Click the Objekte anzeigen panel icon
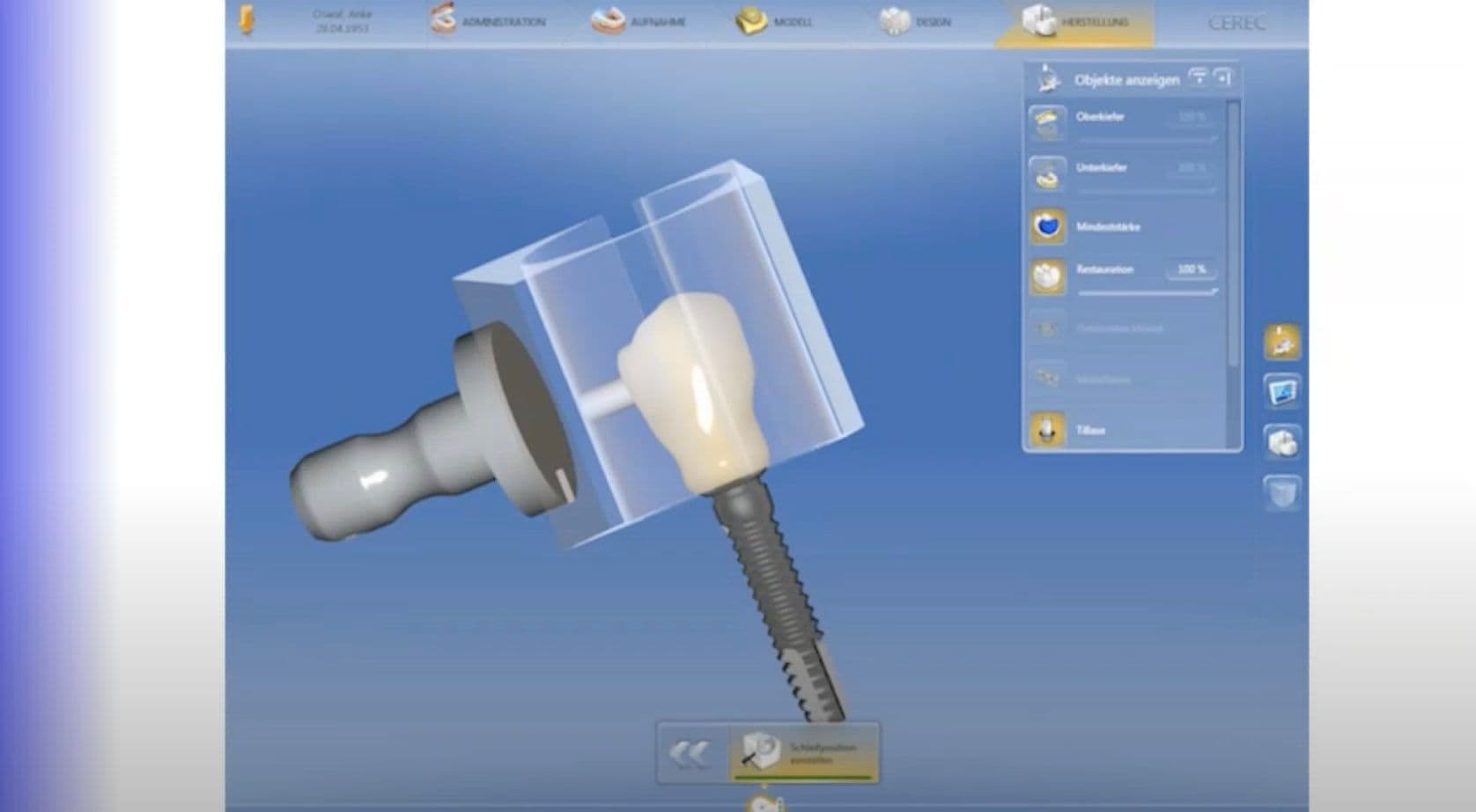The image size is (1476, 812). pos(1047,79)
